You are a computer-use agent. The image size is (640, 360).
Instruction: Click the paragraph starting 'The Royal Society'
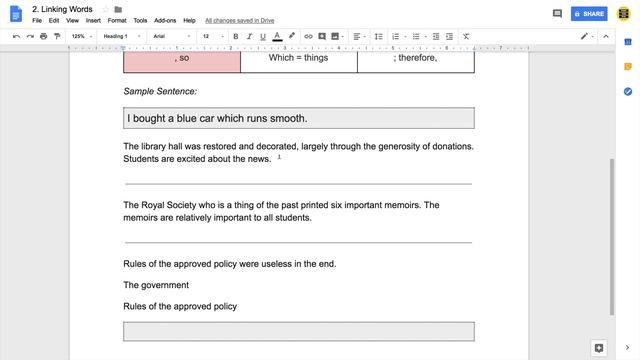[281, 211]
